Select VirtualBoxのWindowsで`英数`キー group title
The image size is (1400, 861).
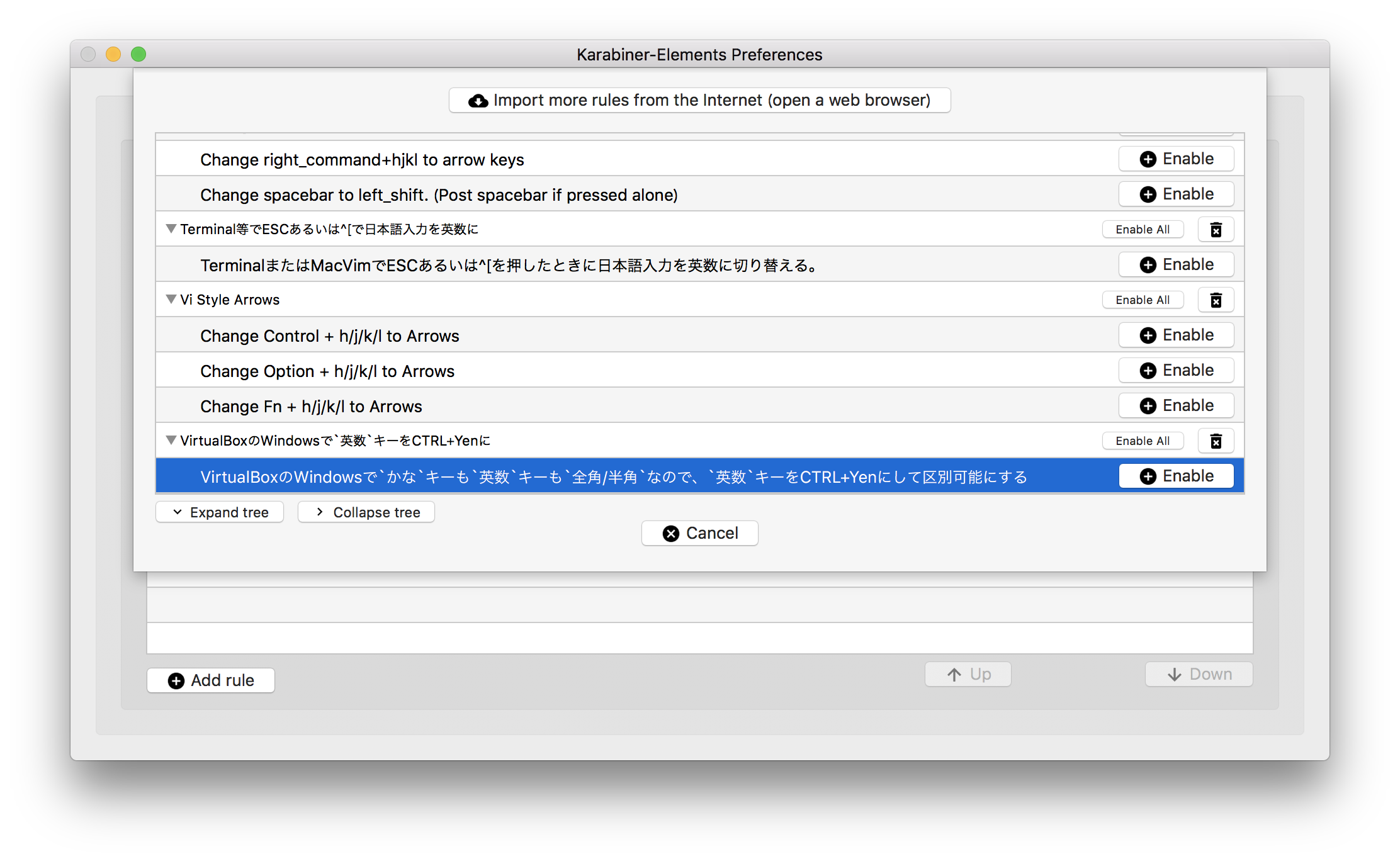pyautogui.click(x=336, y=441)
